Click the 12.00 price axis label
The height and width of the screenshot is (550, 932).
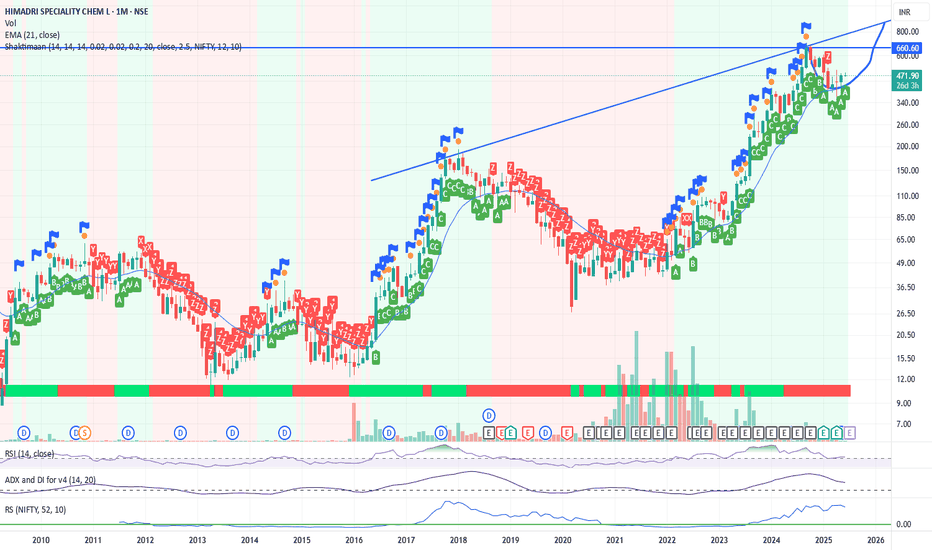coord(906,379)
